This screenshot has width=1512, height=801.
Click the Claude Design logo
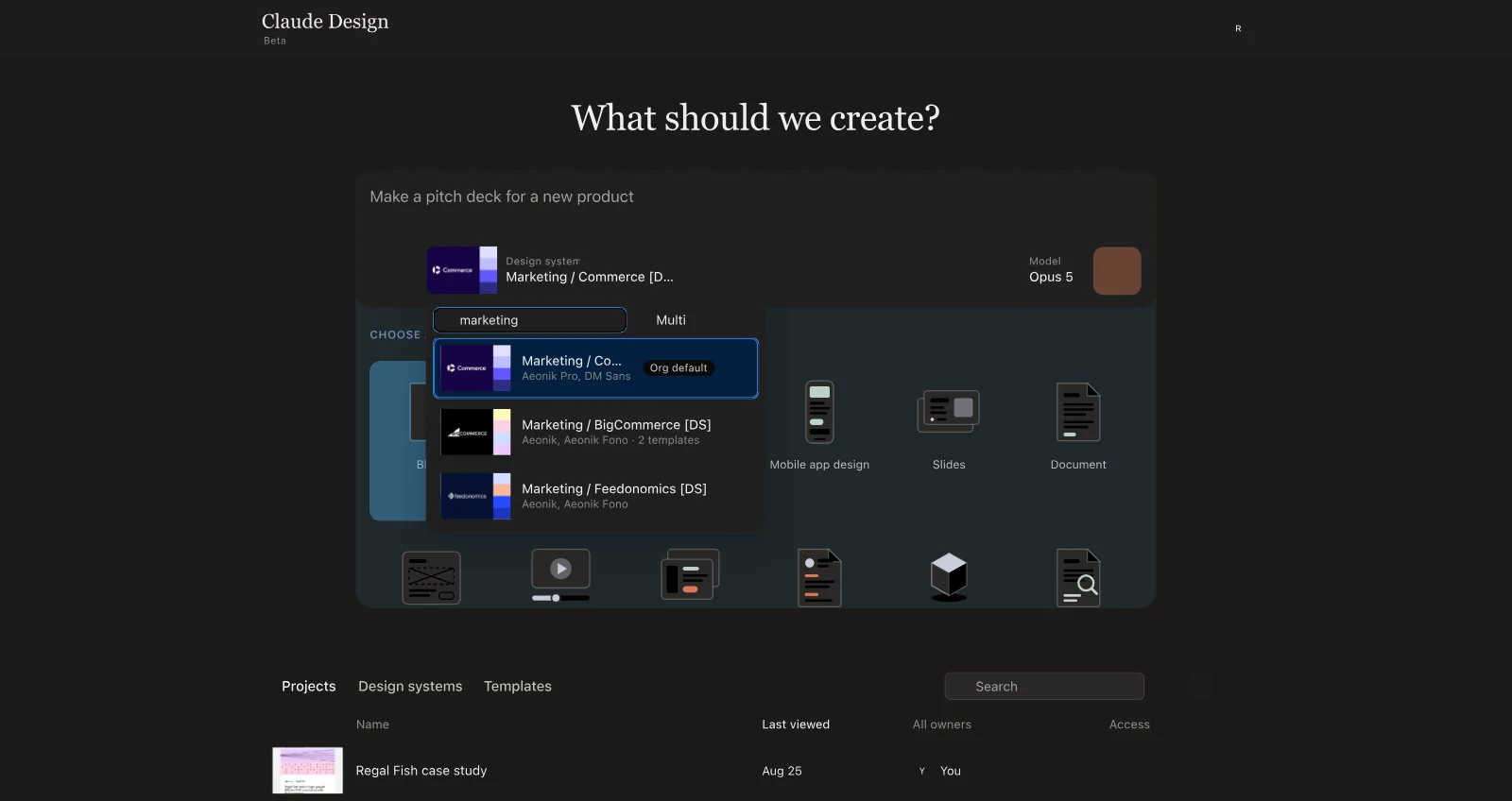tap(325, 22)
